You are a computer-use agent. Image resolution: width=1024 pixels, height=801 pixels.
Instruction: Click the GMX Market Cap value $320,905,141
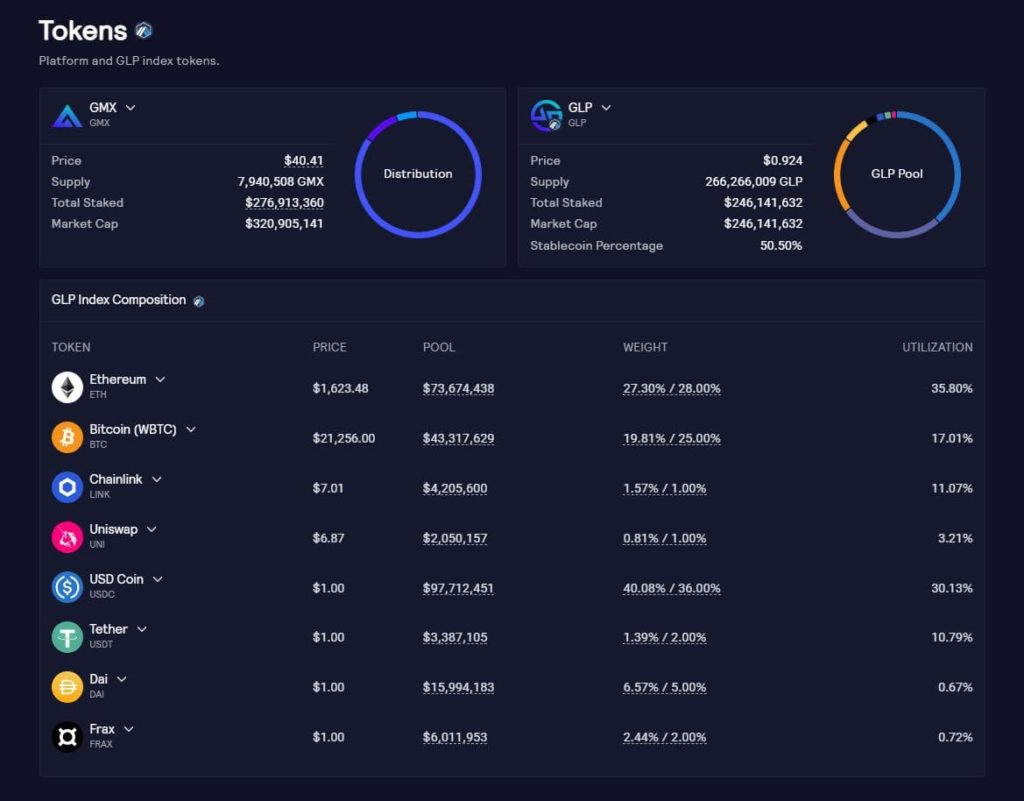coord(284,223)
